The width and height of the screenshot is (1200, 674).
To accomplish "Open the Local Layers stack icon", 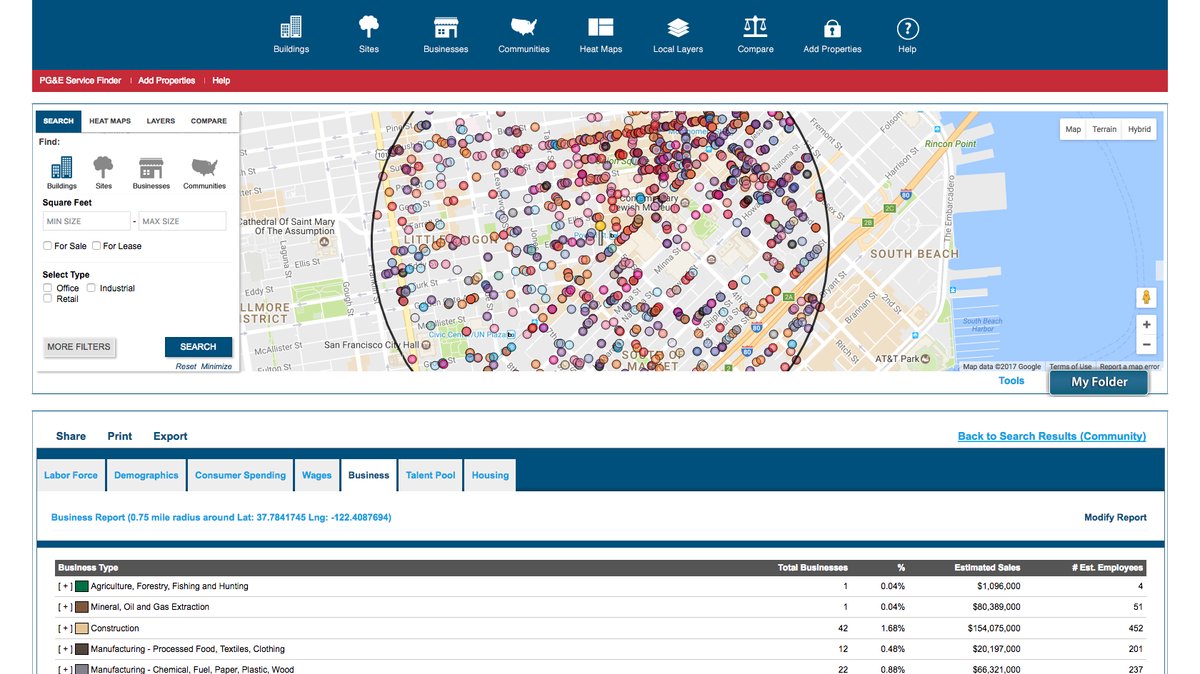I will coord(678,28).
